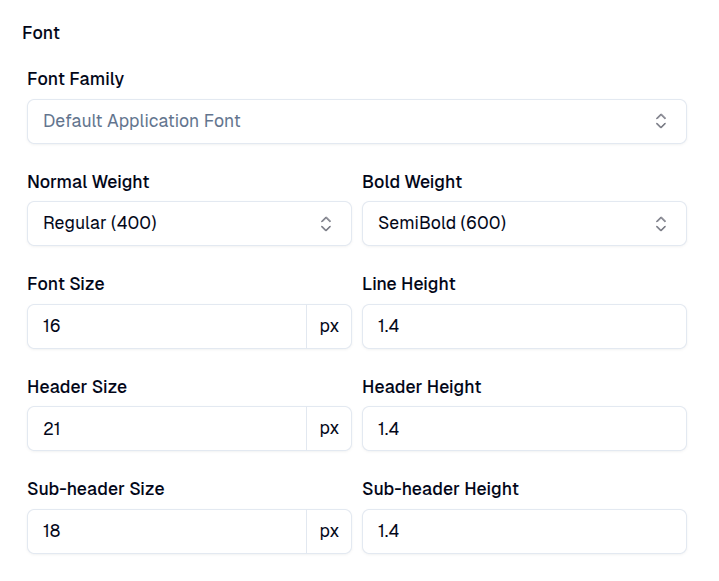Click the Sub-header Size input showing 18

[166, 531]
